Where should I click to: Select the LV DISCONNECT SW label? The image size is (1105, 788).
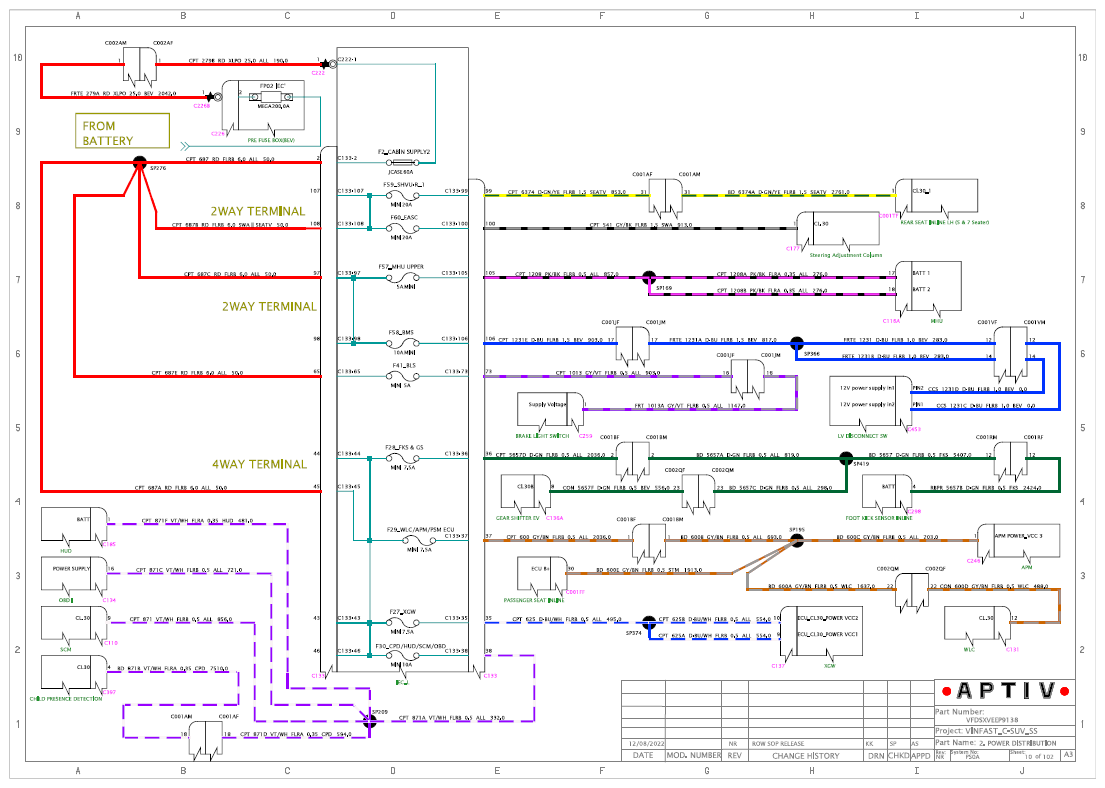point(862,436)
